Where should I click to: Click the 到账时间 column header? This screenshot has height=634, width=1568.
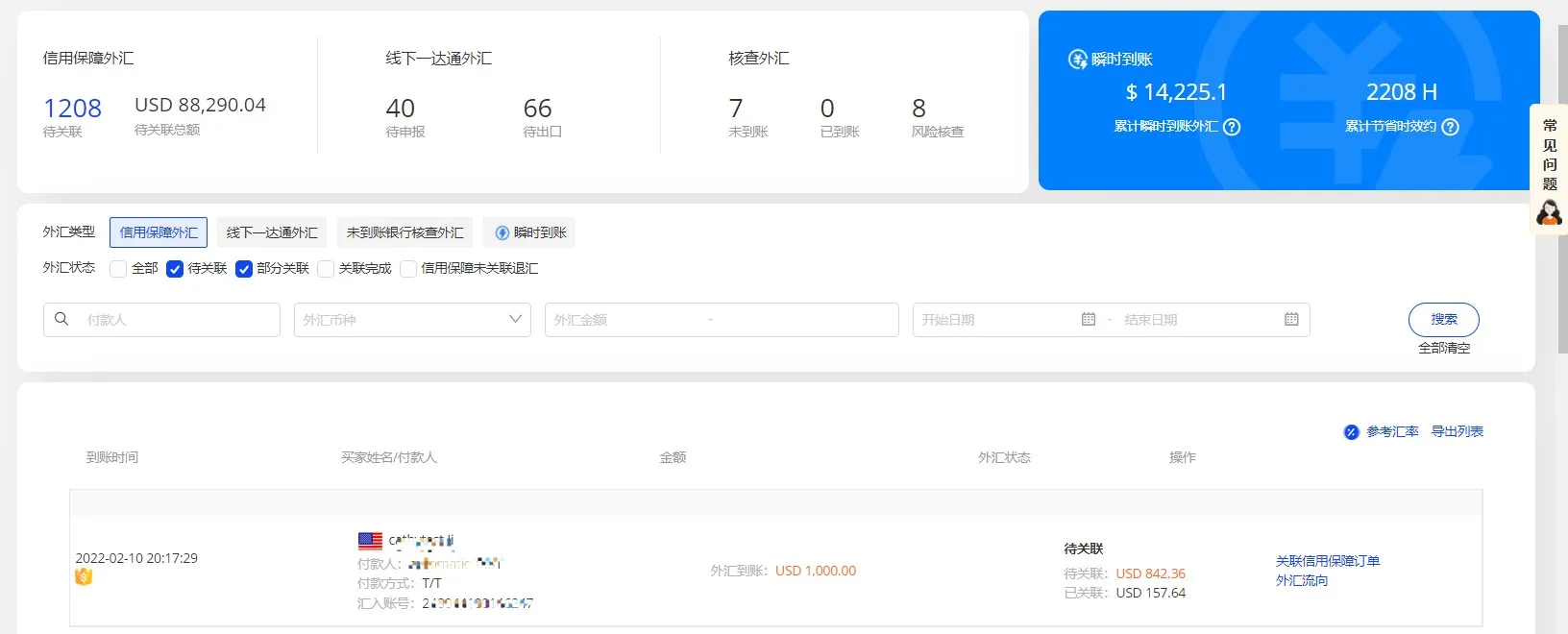pos(112,457)
